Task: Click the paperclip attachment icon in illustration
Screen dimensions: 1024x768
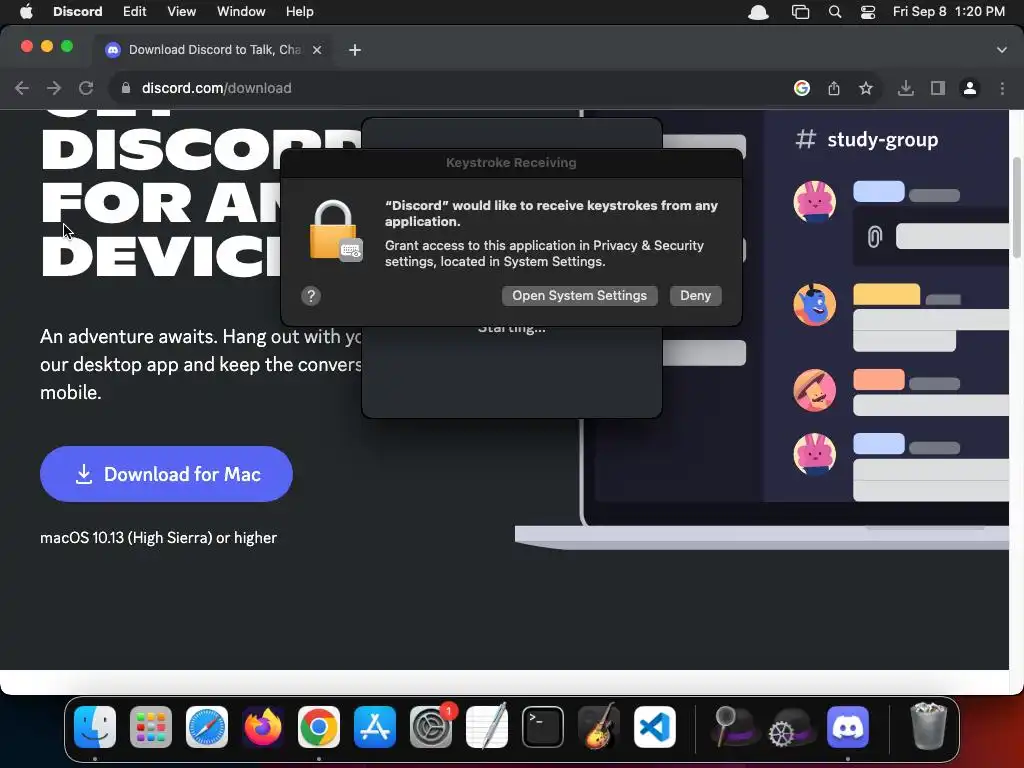Action: point(874,236)
